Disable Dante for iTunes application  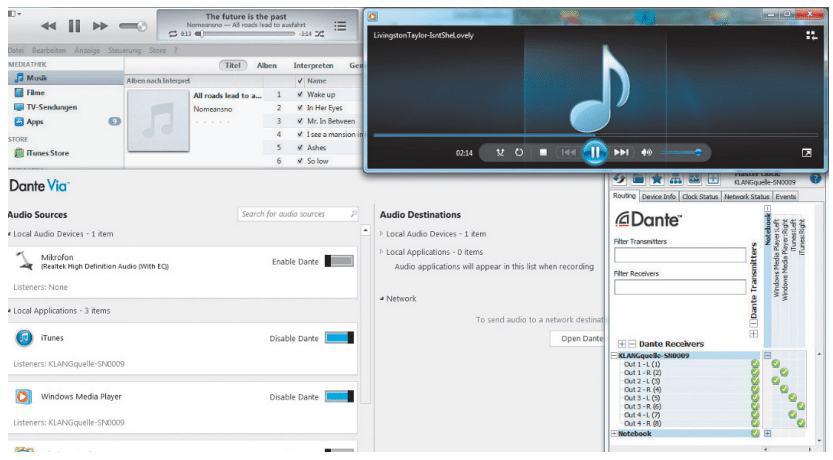340,338
